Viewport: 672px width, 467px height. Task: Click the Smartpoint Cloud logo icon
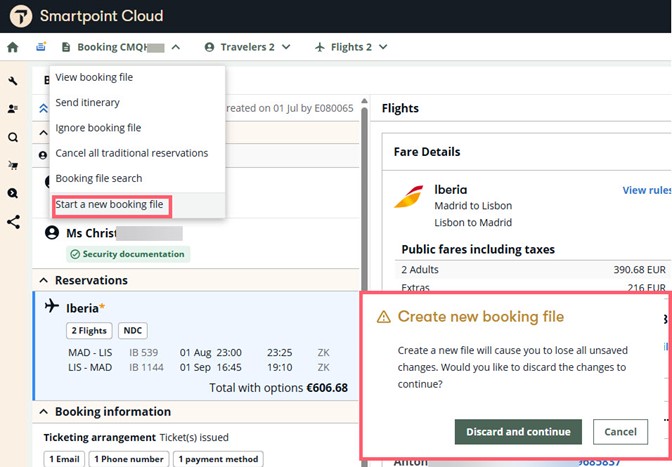(19, 16)
